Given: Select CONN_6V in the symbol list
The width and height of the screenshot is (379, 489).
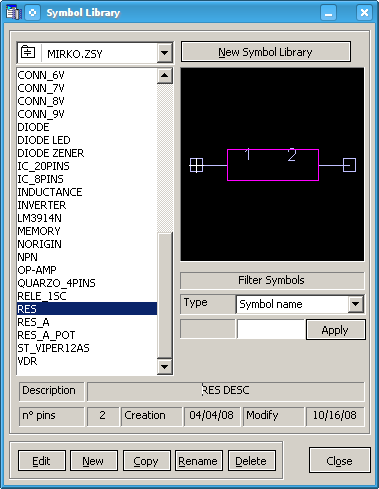Looking at the screenshot, I should click(x=87, y=75).
